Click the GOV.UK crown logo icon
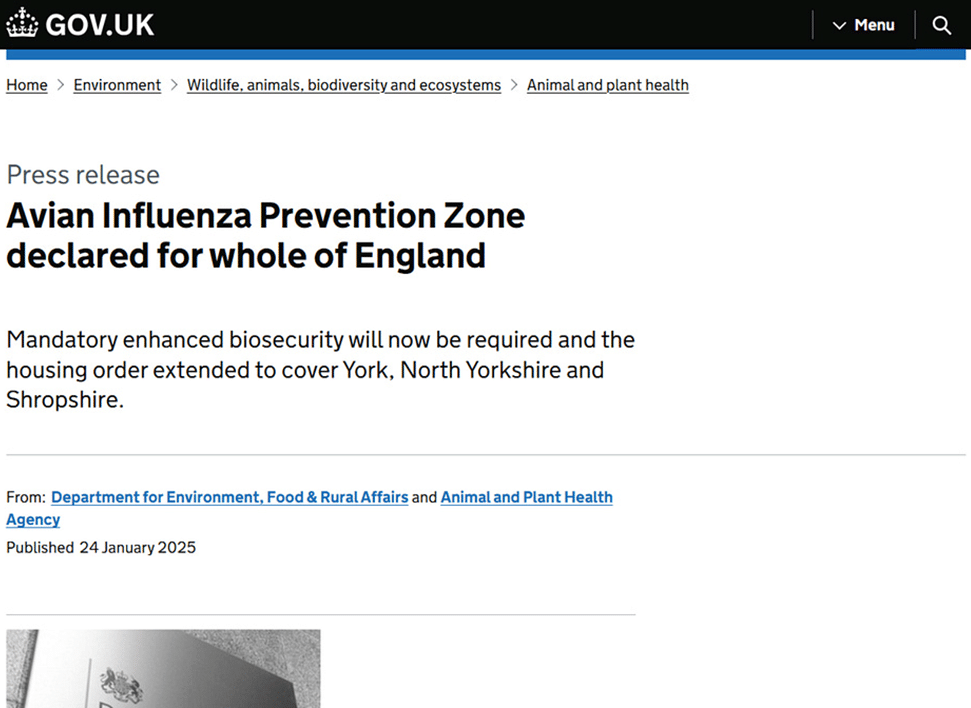The width and height of the screenshot is (971, 708). [x=22, y=23]
